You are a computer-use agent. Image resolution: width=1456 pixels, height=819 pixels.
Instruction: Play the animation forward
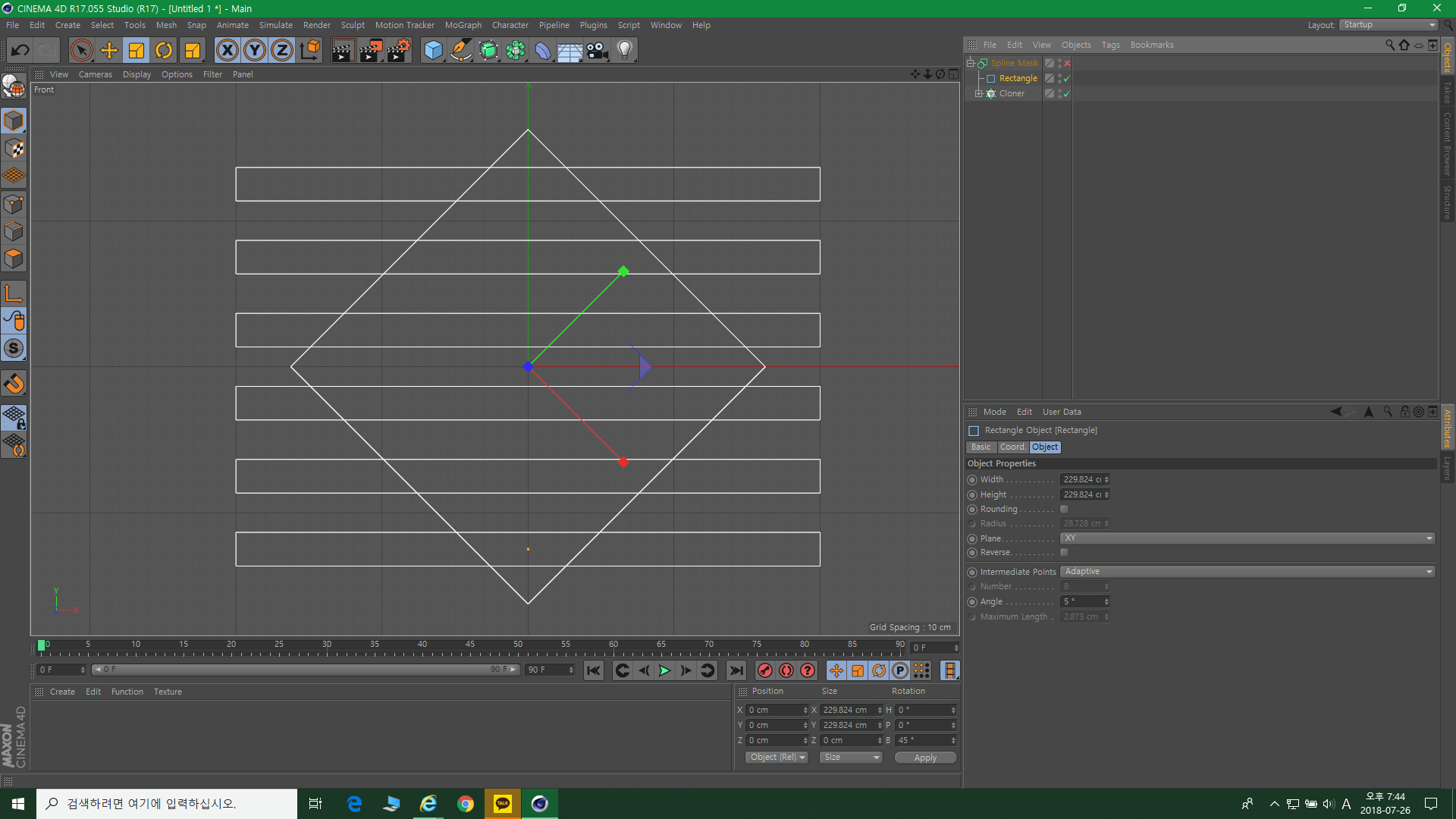tap(664, 670)
